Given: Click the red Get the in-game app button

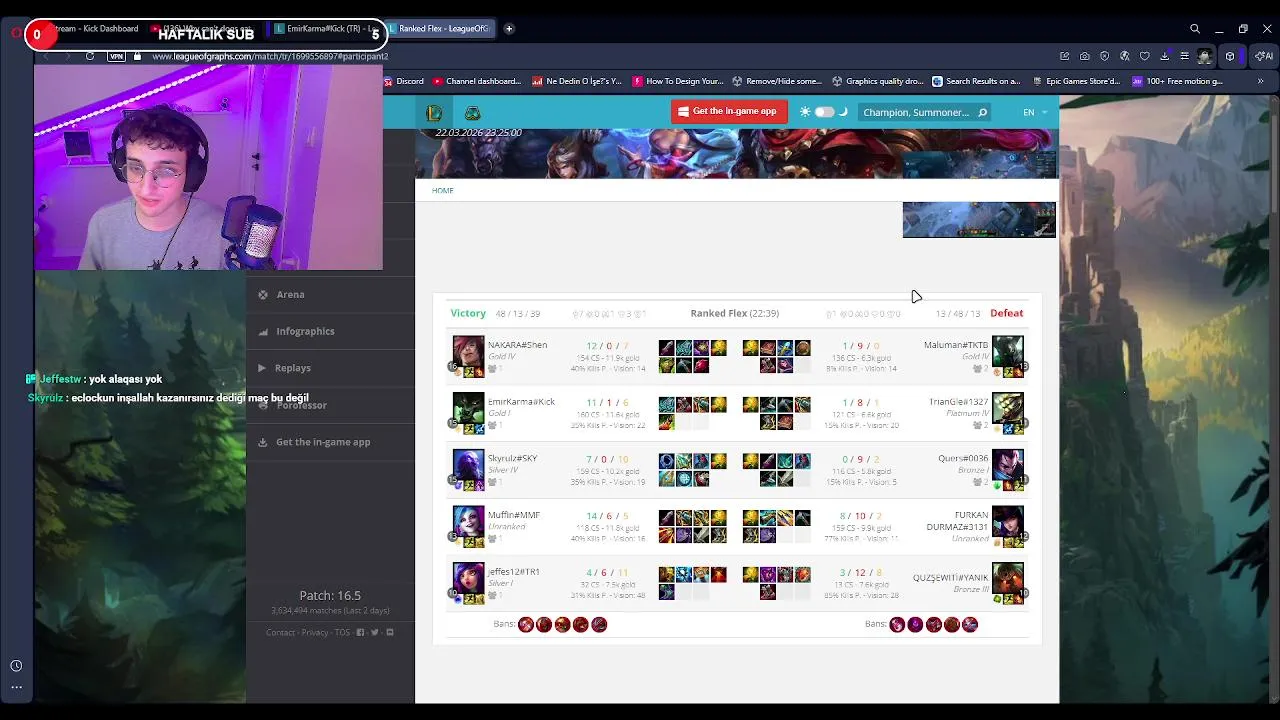Looking at the screenshot, I should [x=729, y=112].
